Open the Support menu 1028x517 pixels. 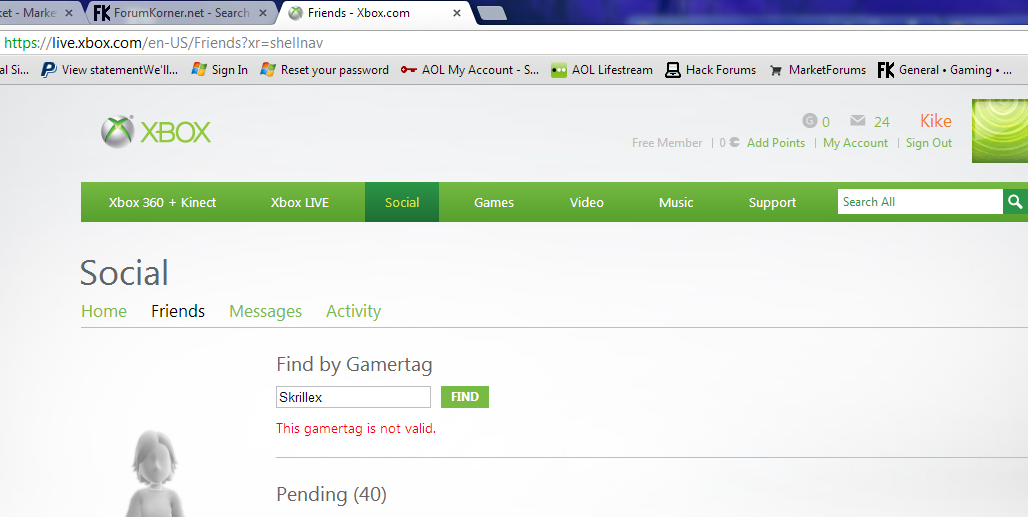[x=772, y=202]
